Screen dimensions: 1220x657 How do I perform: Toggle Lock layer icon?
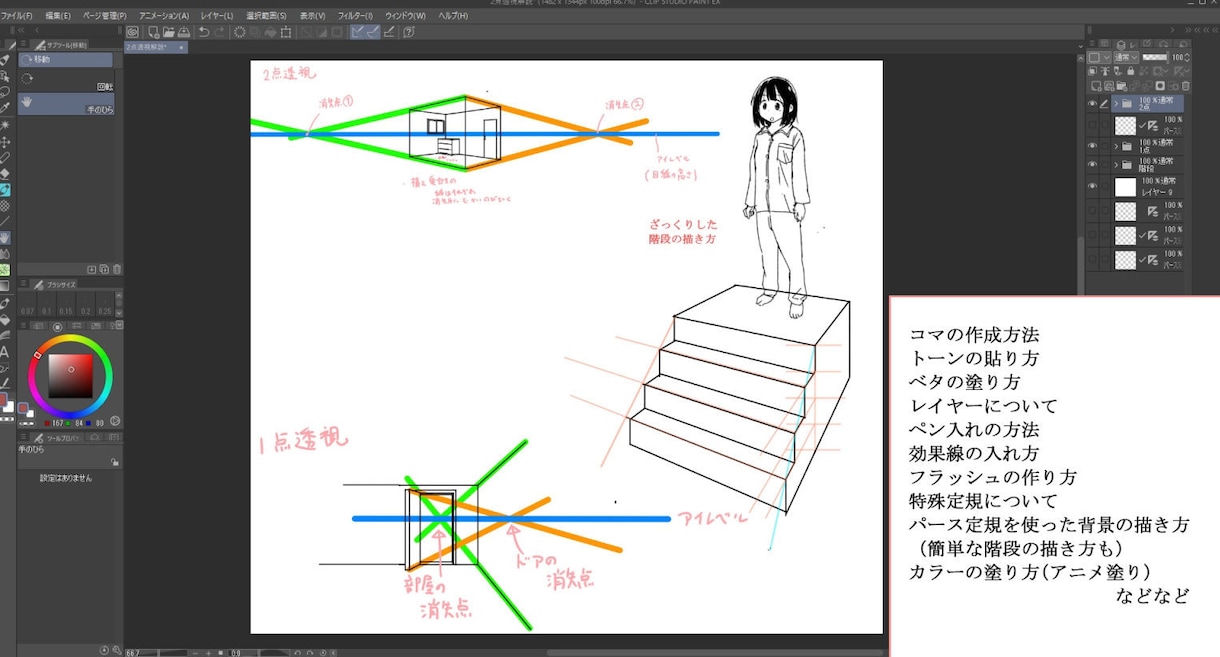tap(1130, 71)
